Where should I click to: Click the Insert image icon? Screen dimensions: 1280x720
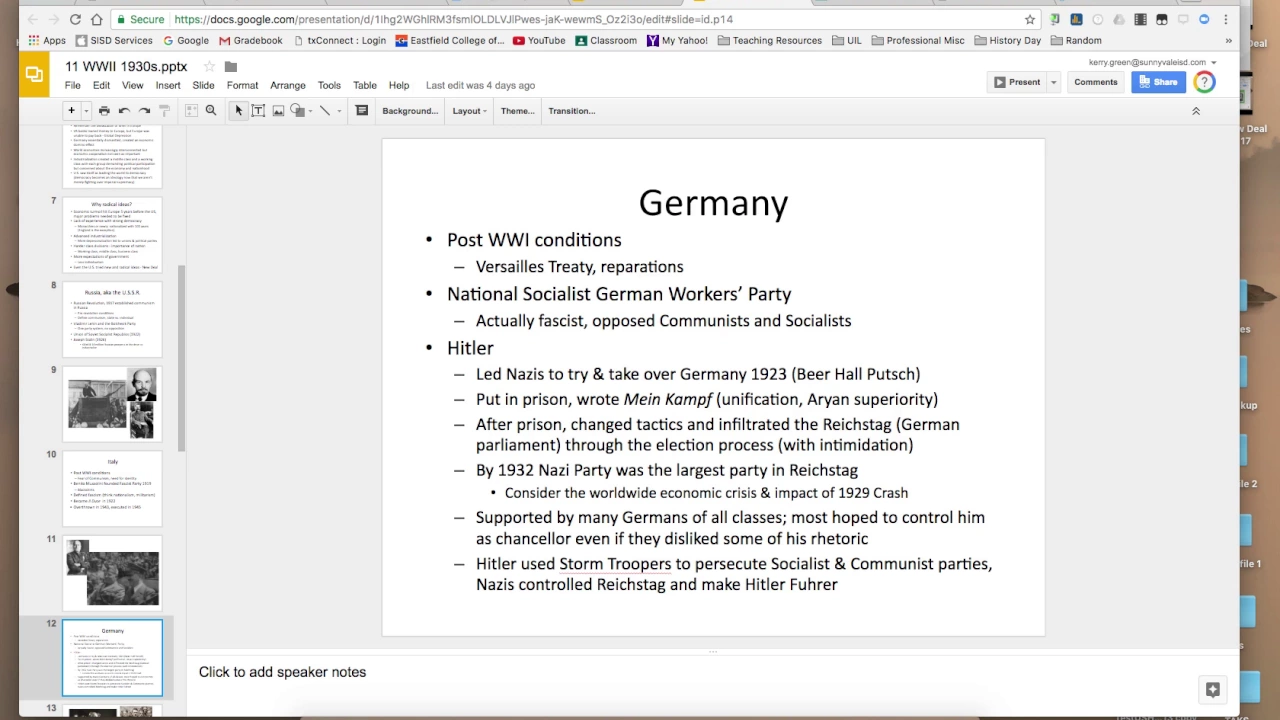point(278,111)
